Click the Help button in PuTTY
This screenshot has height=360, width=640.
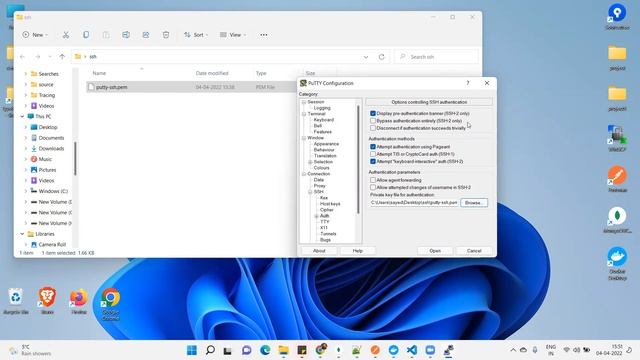tap(358, 251)
